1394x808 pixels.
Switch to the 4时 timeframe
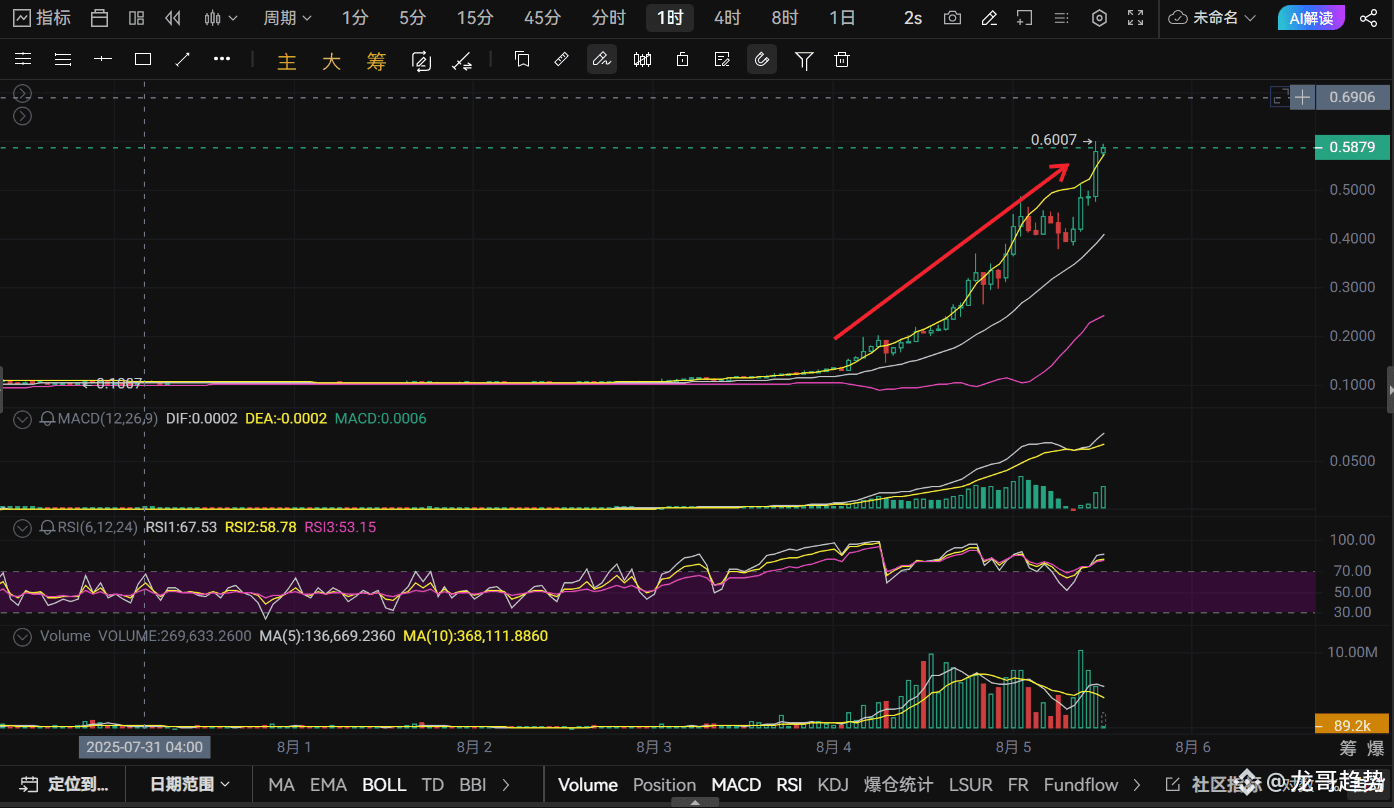click(x=727, y=18)
